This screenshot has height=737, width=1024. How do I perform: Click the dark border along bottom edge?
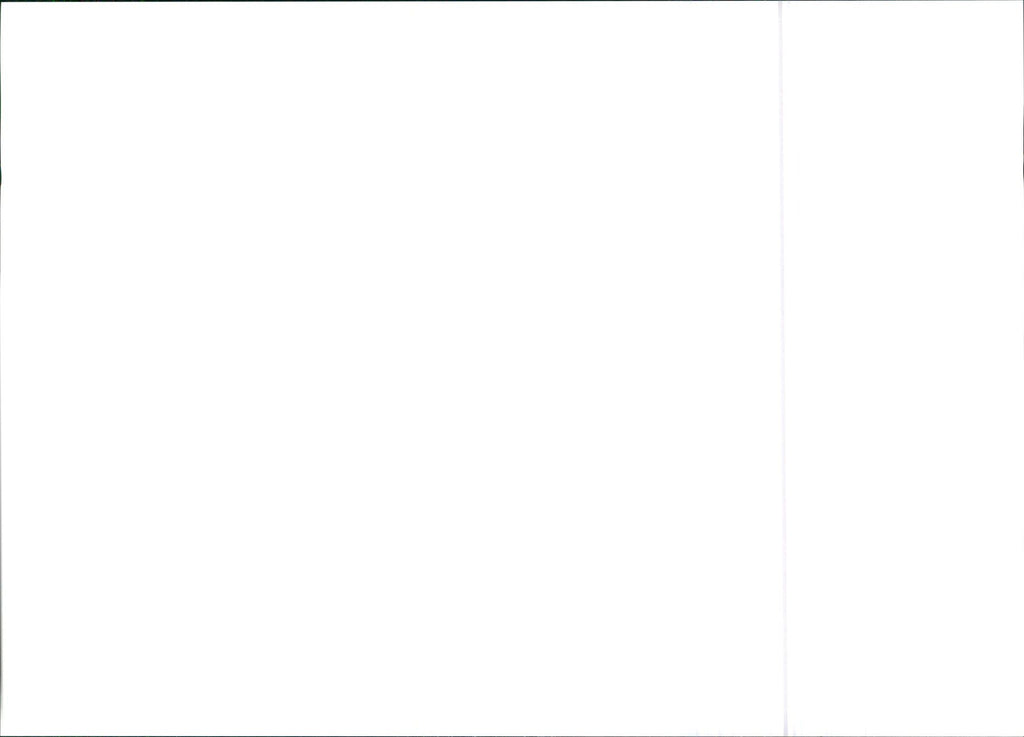point(512,736)
